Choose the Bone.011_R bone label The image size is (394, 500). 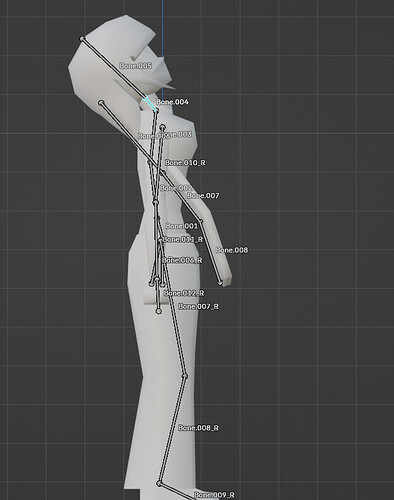tap(183, 239)
